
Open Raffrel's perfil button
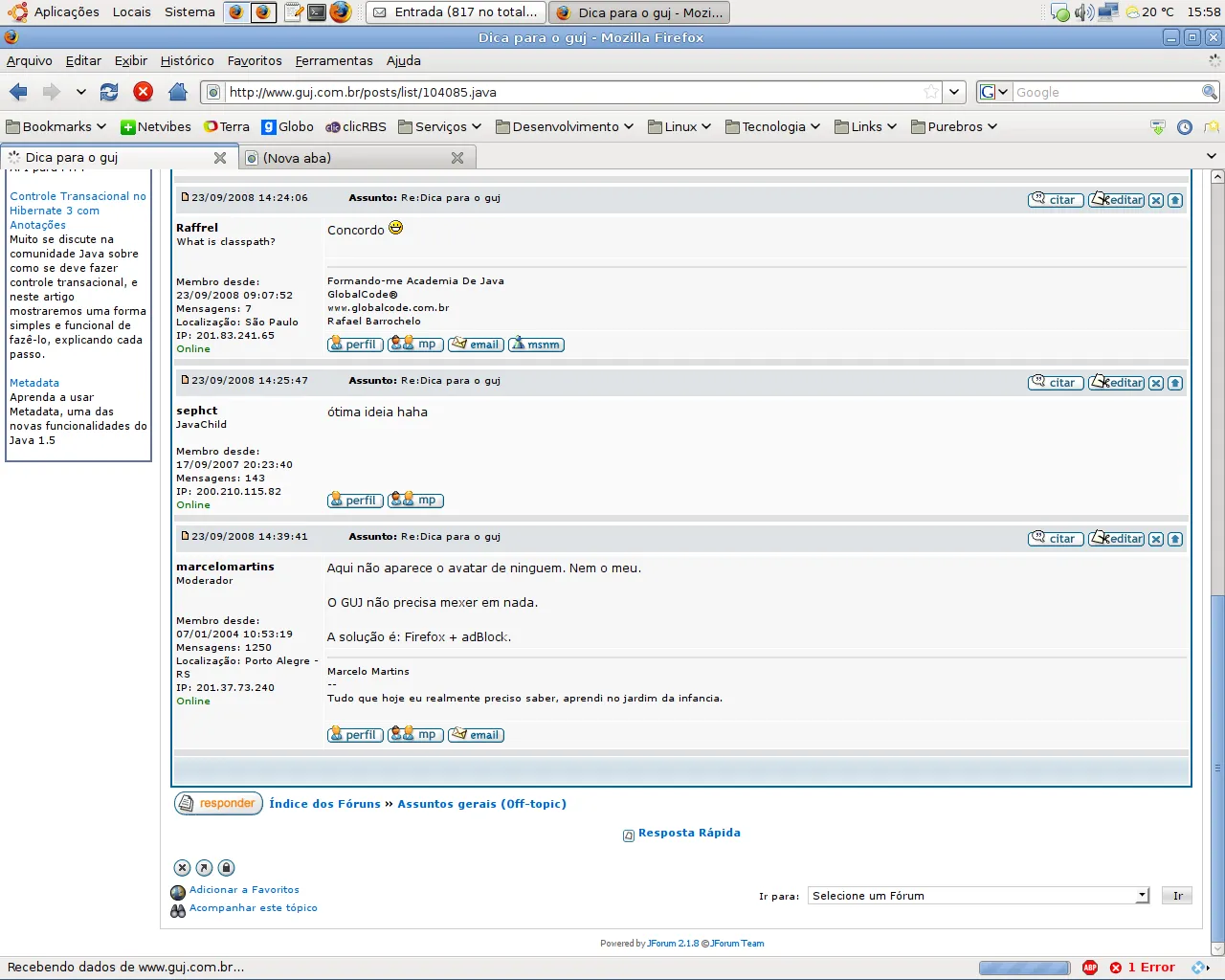(355, 345)
